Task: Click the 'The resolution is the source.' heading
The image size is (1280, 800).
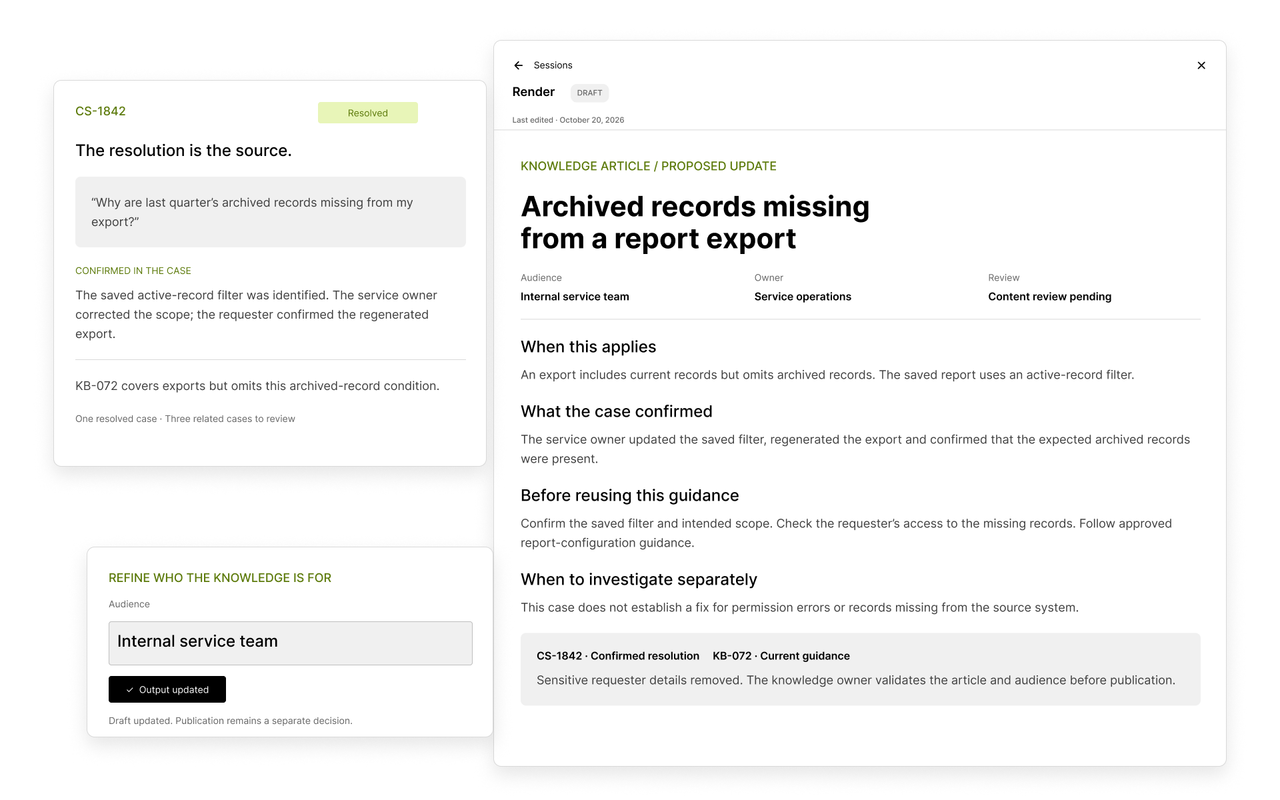Action: point(183,151)
